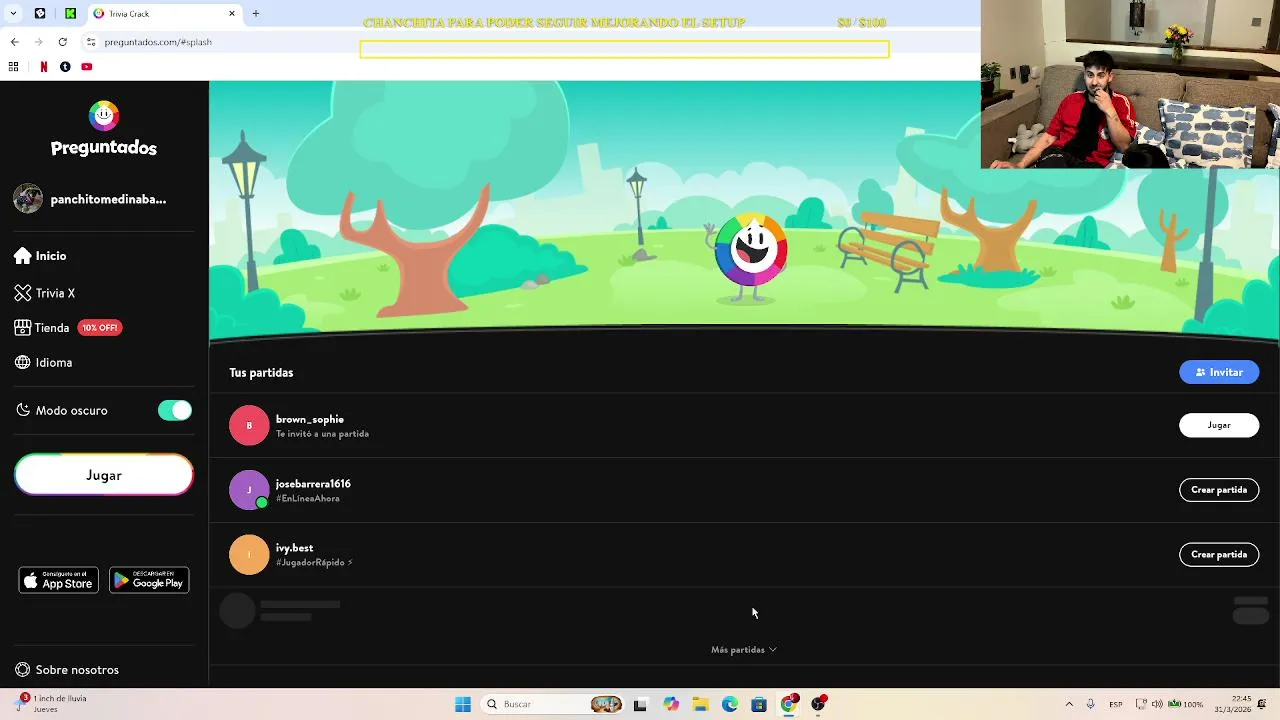Screen dimensions: 1280x720
Task: Click brown_sophie's red avatar
Action: point(249,425)
